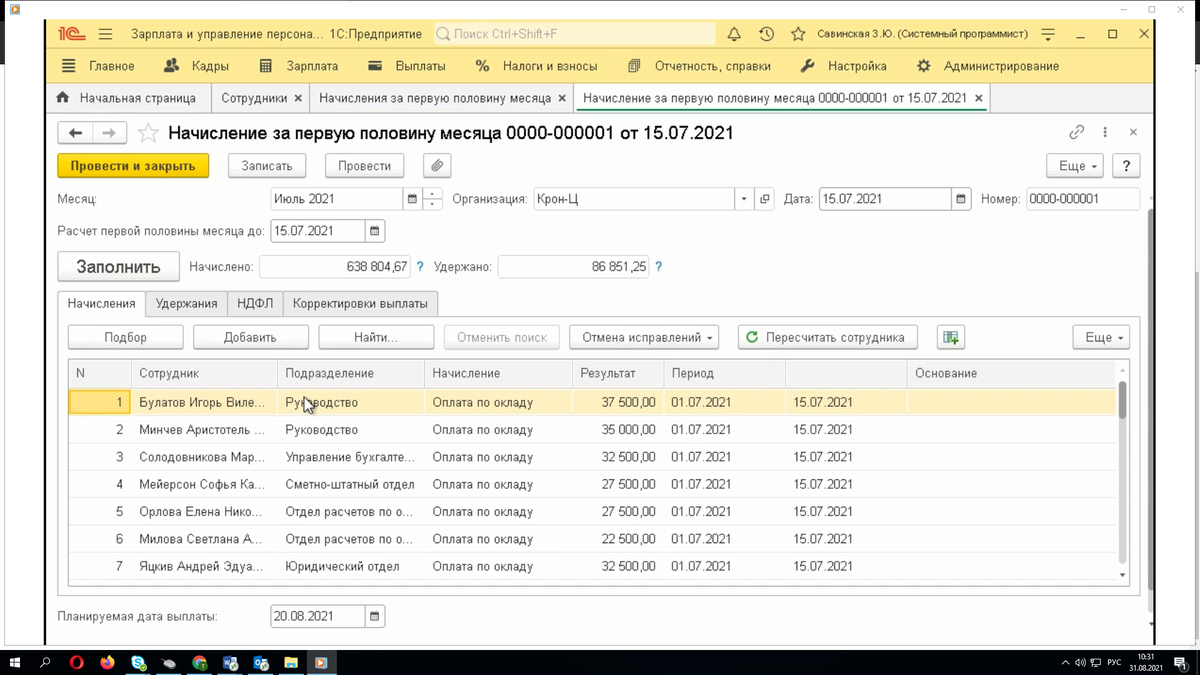This screenshot has height=675, width=1200.
Task: Click the Провести и закрыть button
Action: 133,166
